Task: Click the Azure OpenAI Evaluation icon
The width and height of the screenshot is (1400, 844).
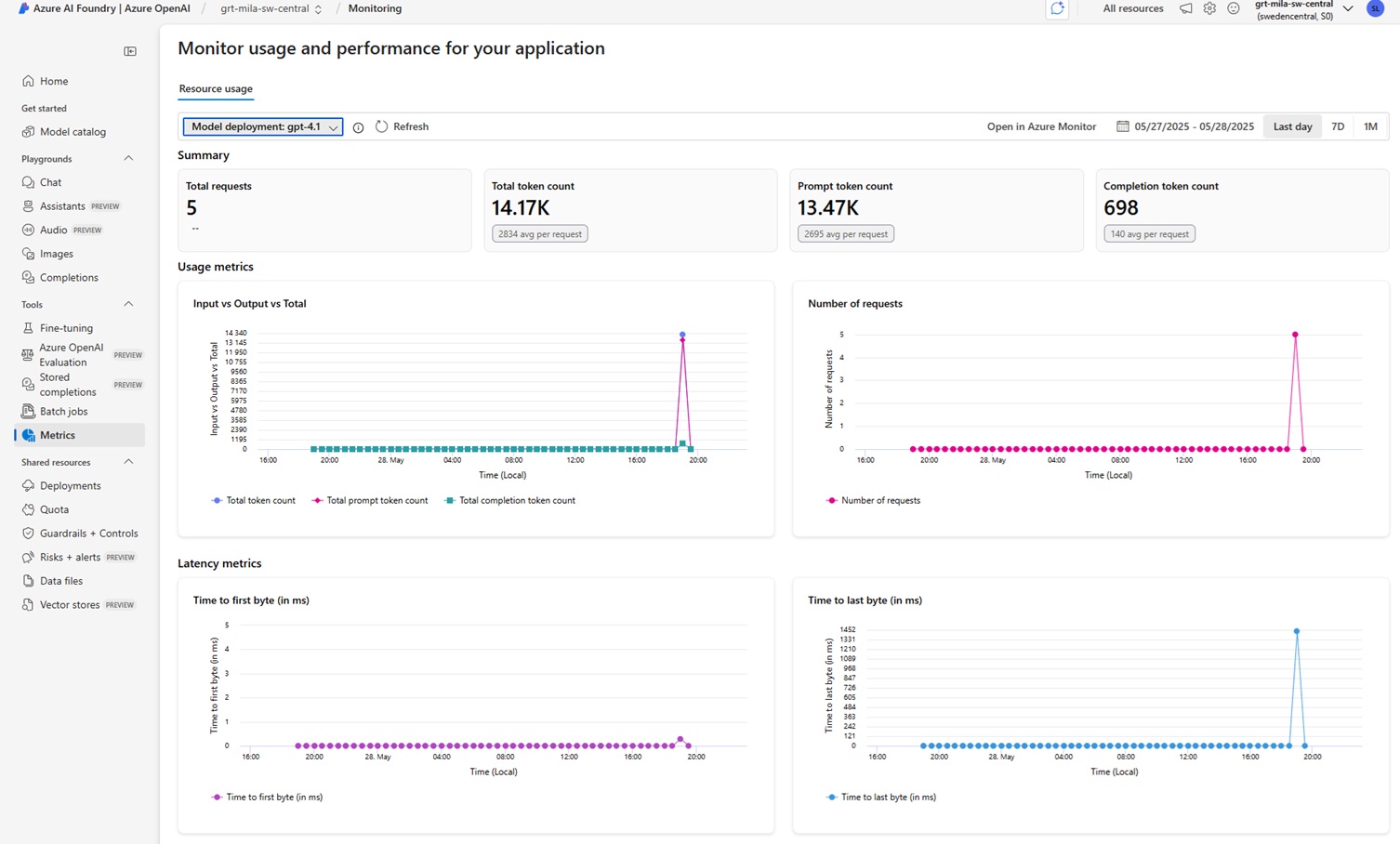Action: (x=28, y=354)
